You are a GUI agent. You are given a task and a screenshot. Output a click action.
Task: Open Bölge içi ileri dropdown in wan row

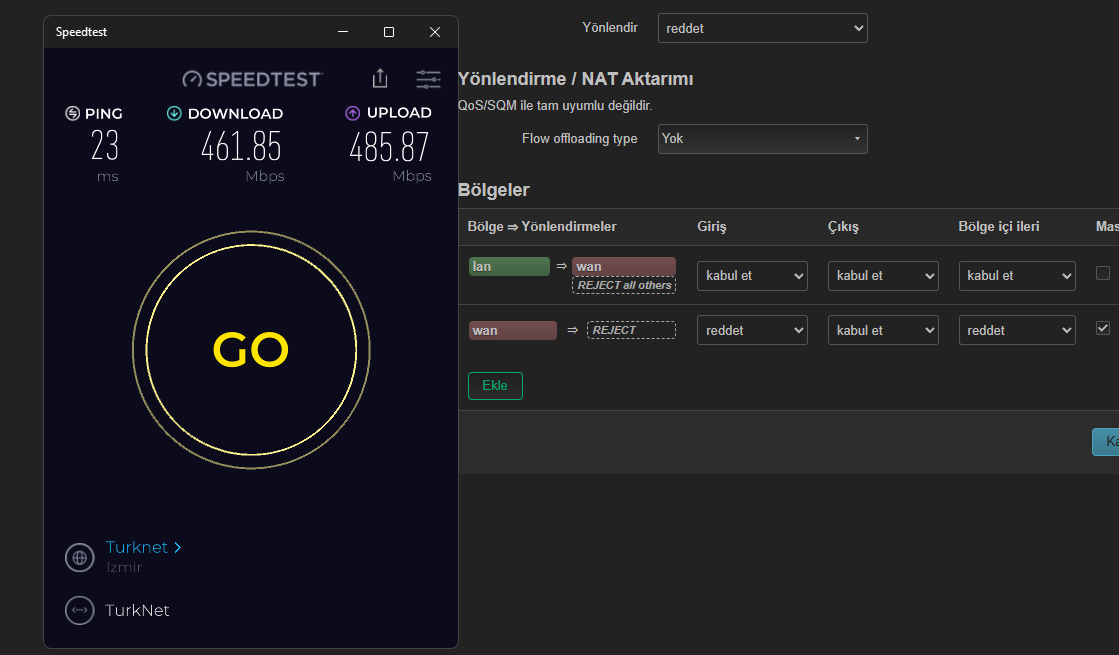point(1017,330)
